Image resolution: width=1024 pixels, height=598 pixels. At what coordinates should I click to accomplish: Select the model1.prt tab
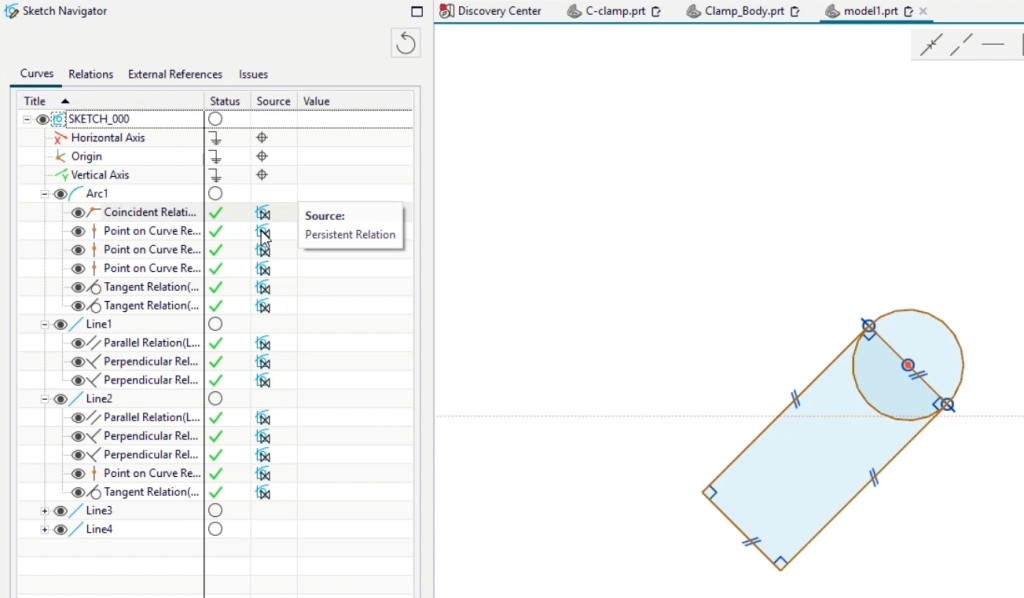(870, 11)
